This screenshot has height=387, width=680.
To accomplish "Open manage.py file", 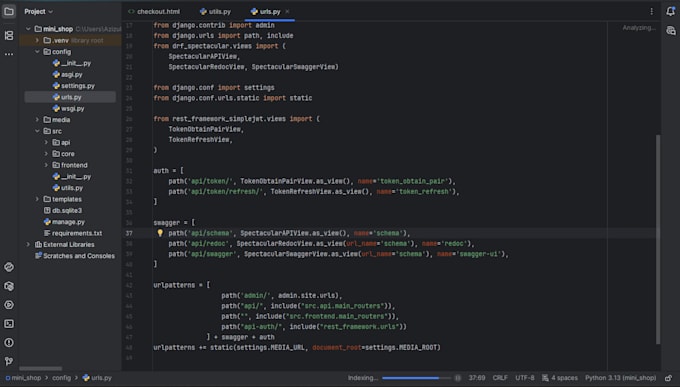I will click(64, 222).
